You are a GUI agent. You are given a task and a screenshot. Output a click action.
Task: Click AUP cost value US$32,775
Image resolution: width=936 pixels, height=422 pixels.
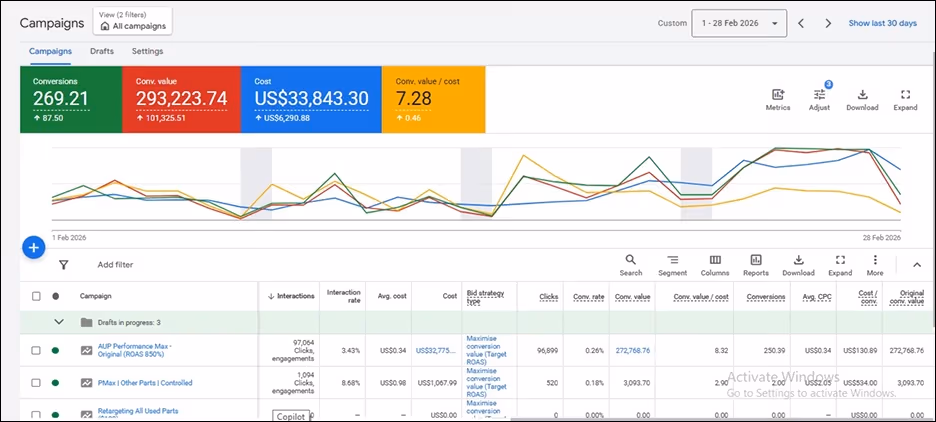436,351
